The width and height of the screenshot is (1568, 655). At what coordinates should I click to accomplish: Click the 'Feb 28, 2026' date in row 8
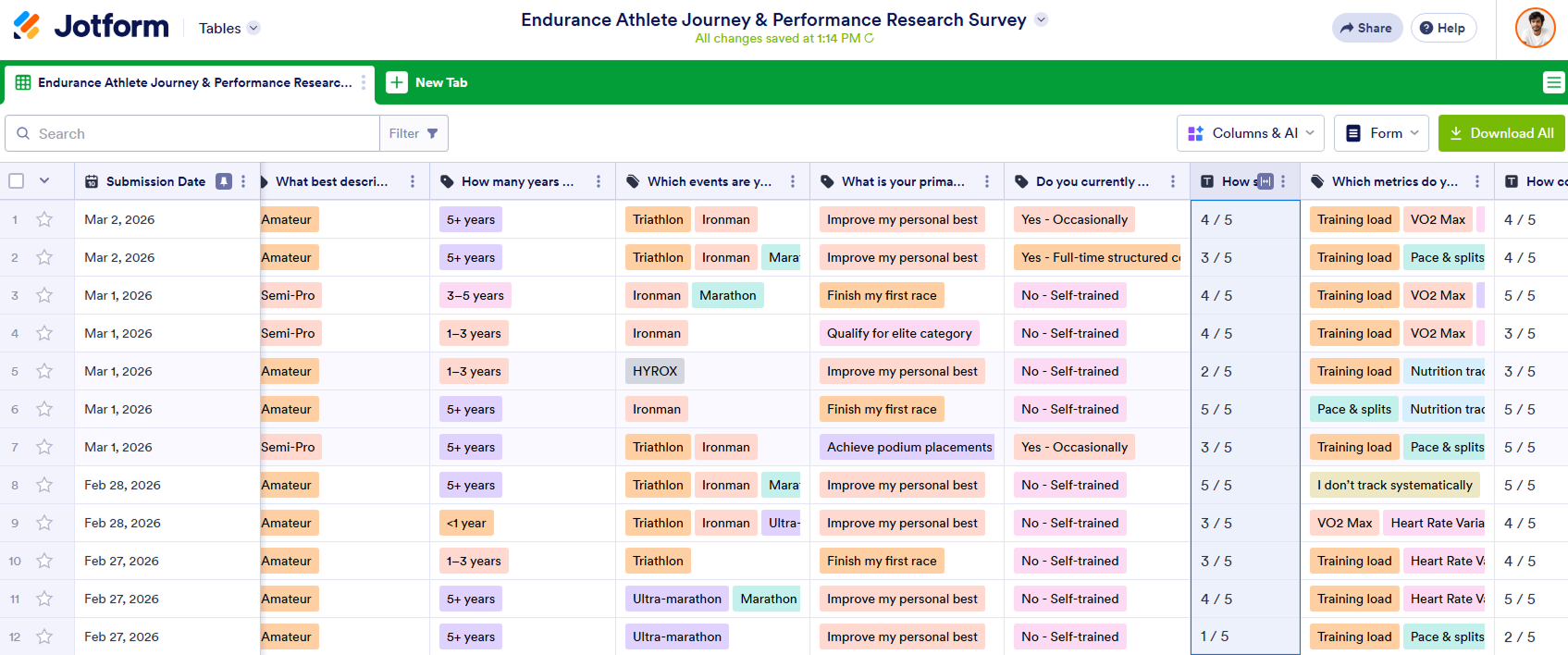click(x=122, y=485)
